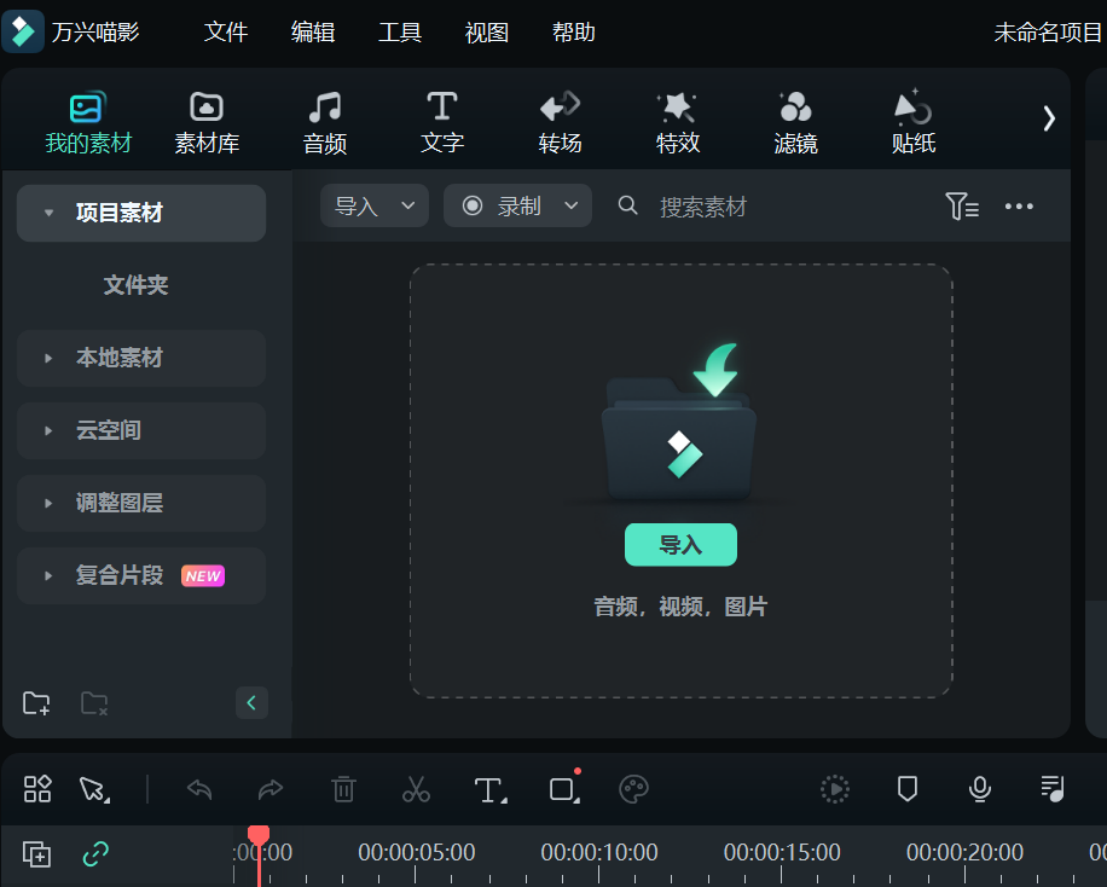Open the 录制 record dropdown arrow

click(x=571, y=206)
